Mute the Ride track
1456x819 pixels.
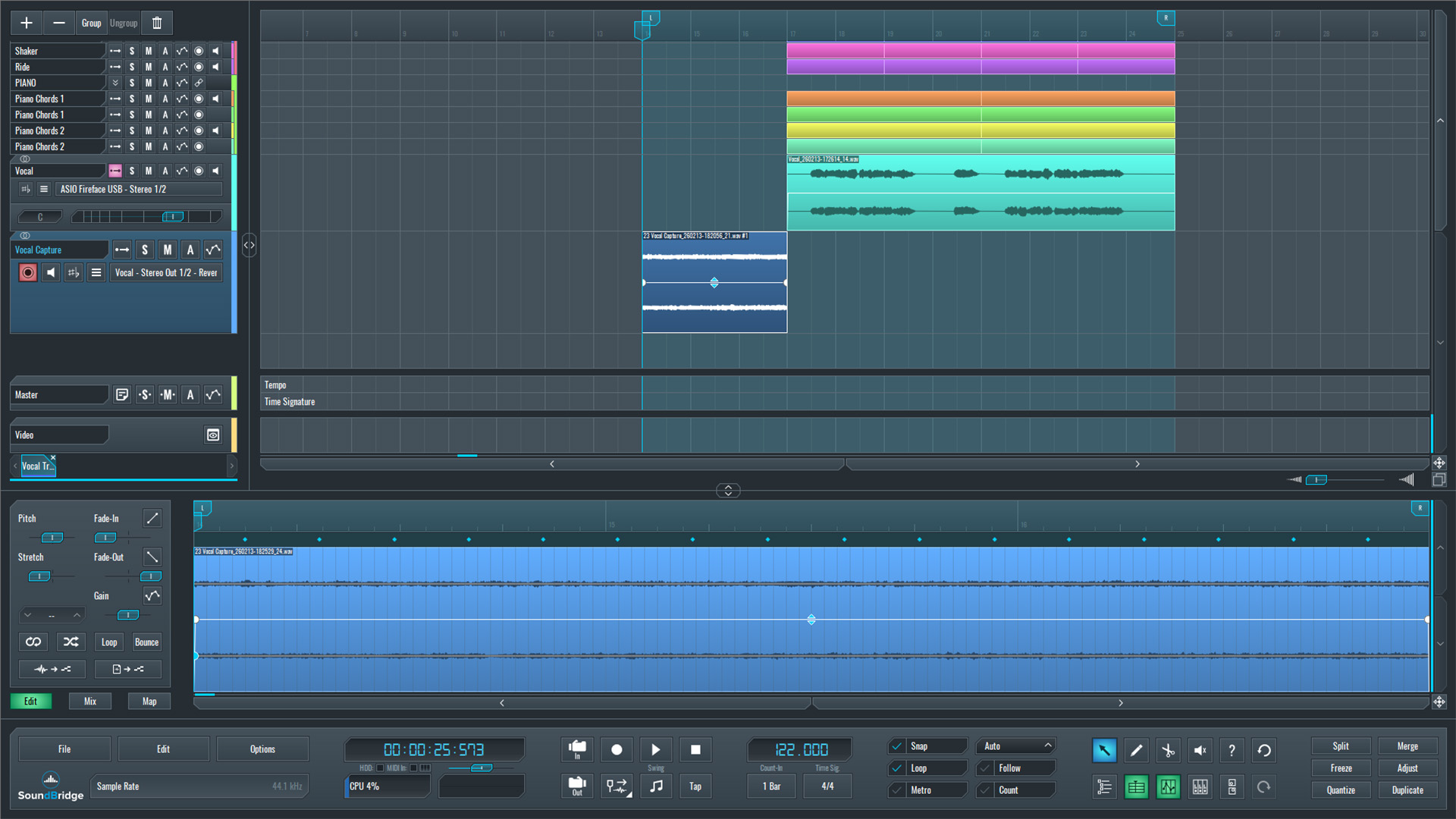click(149, 67)
